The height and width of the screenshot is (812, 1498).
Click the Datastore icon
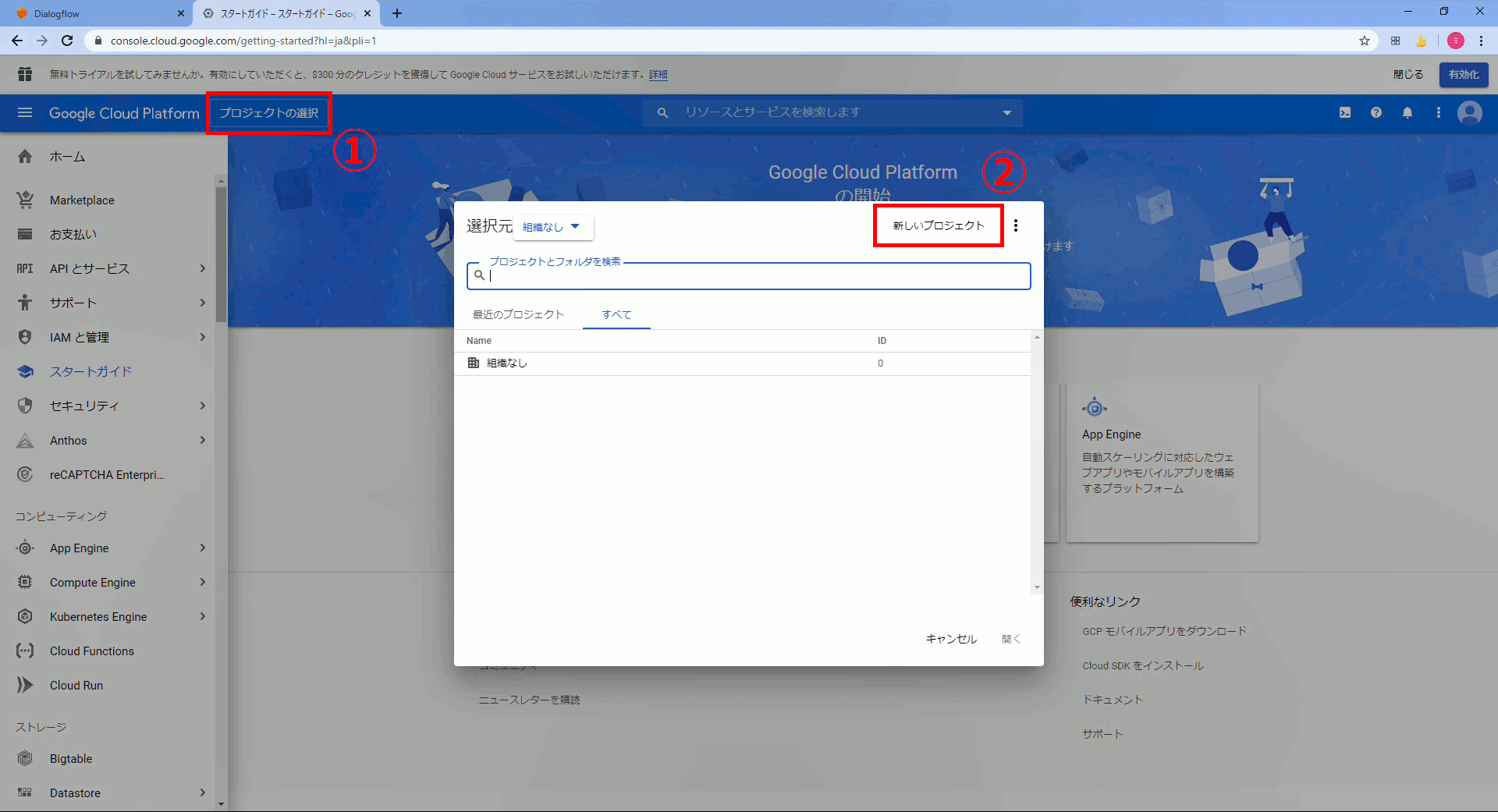coord(25,793)
